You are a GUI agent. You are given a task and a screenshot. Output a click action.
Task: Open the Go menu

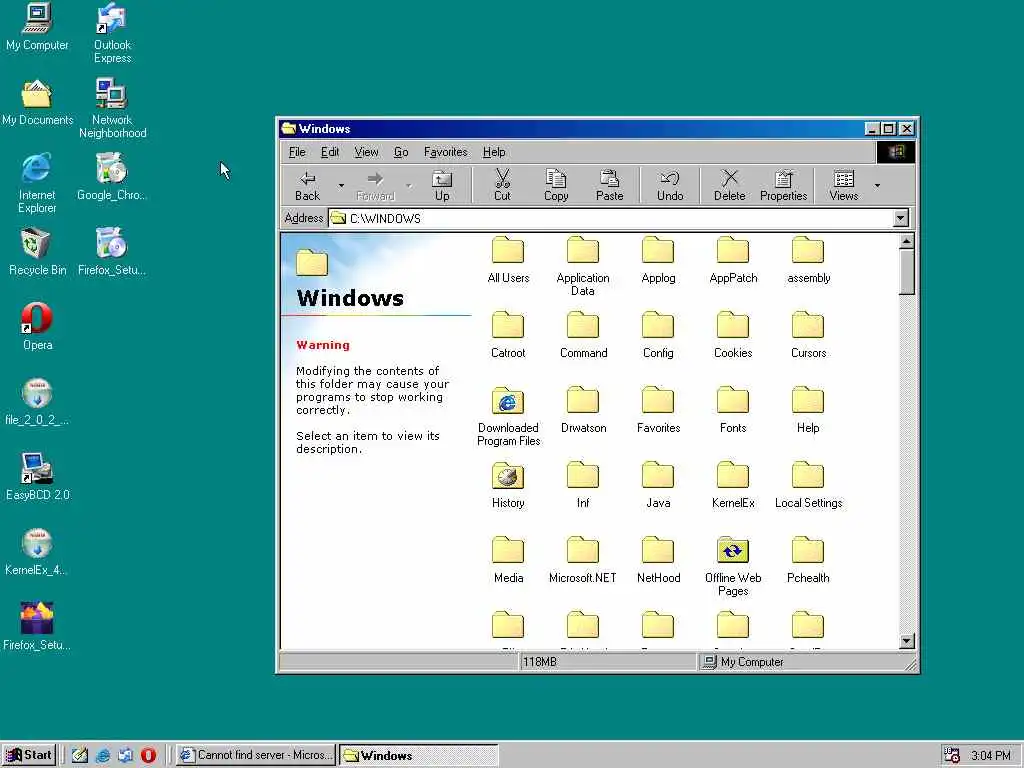click(x=401, y=152)
